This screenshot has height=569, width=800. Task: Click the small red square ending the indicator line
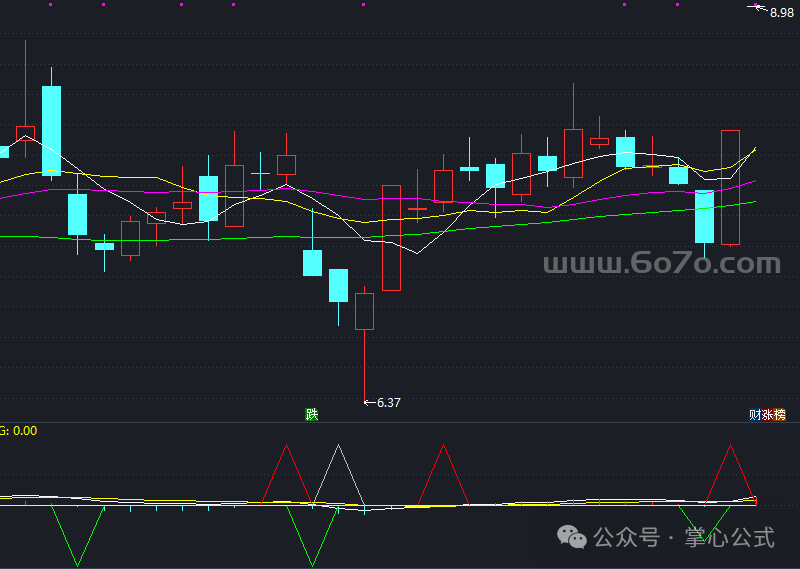(755, 500)
